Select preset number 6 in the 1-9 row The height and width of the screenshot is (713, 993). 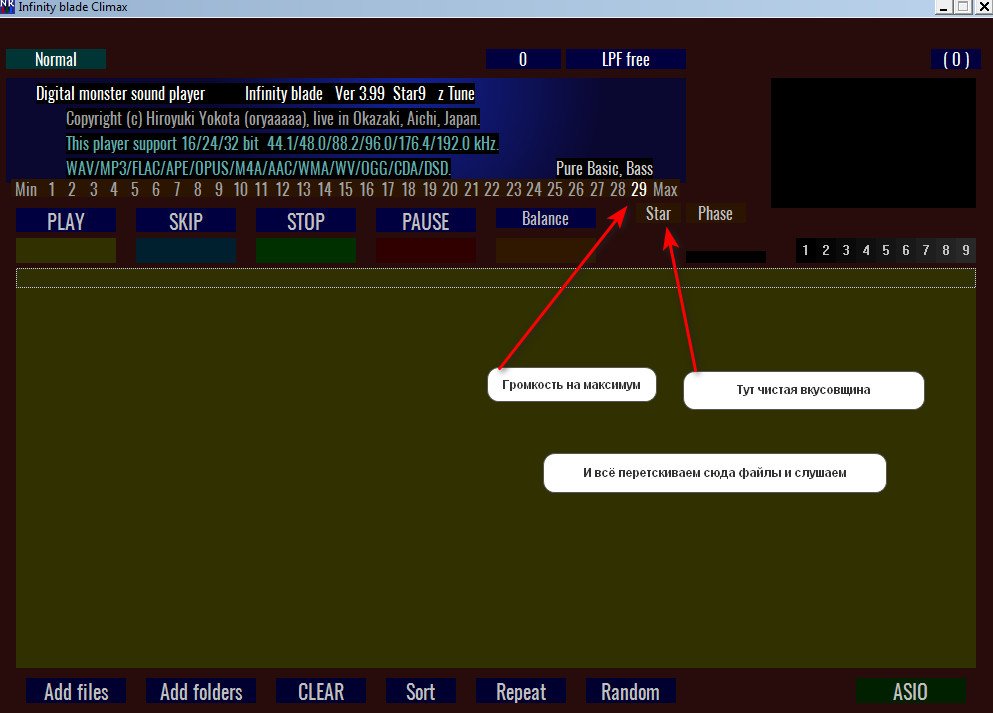[x=906, y=250]
